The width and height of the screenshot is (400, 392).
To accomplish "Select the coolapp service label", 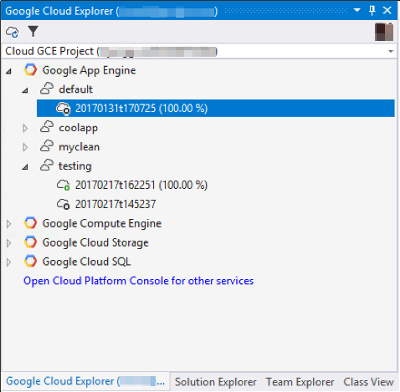I will tap(78, 128).
